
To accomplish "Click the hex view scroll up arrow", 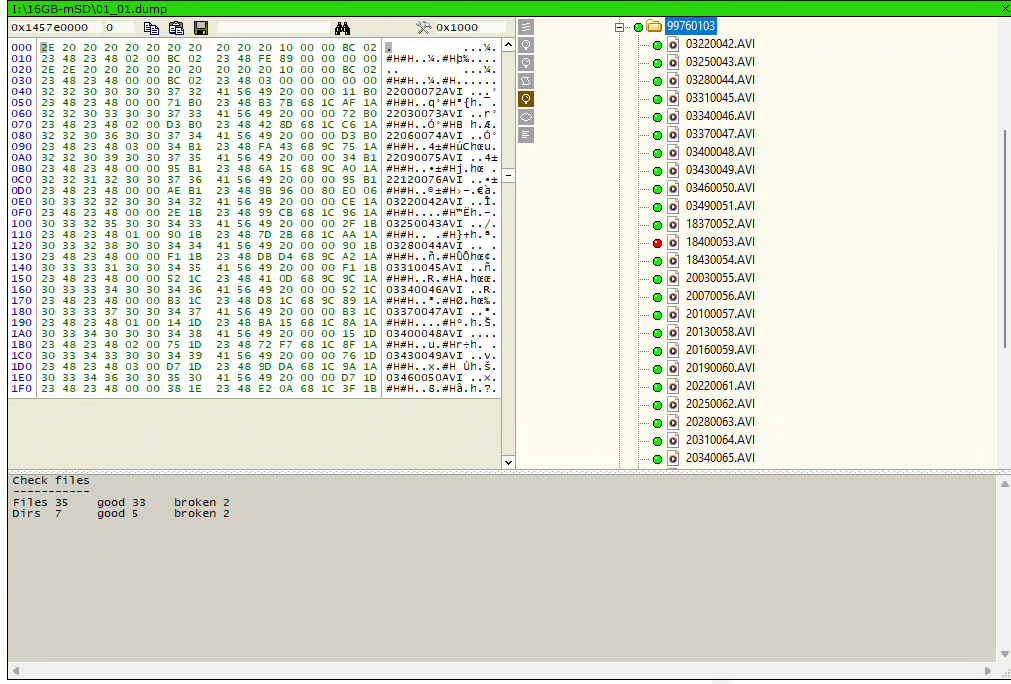I will tap(508, 45).
